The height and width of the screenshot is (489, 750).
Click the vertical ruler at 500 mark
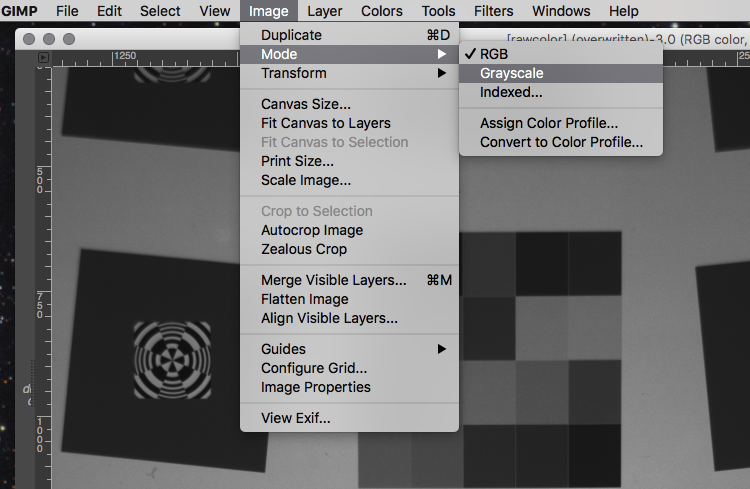40,180
